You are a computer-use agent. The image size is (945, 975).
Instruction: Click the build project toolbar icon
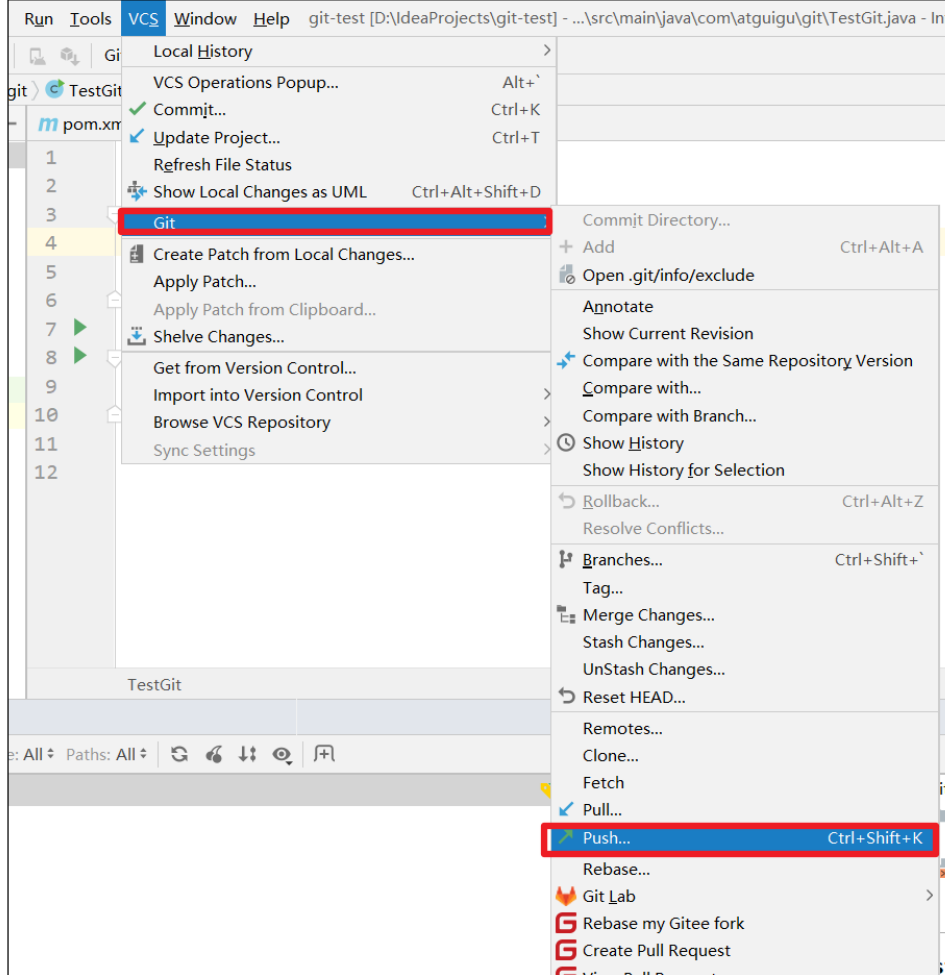[x=37, y=57]
